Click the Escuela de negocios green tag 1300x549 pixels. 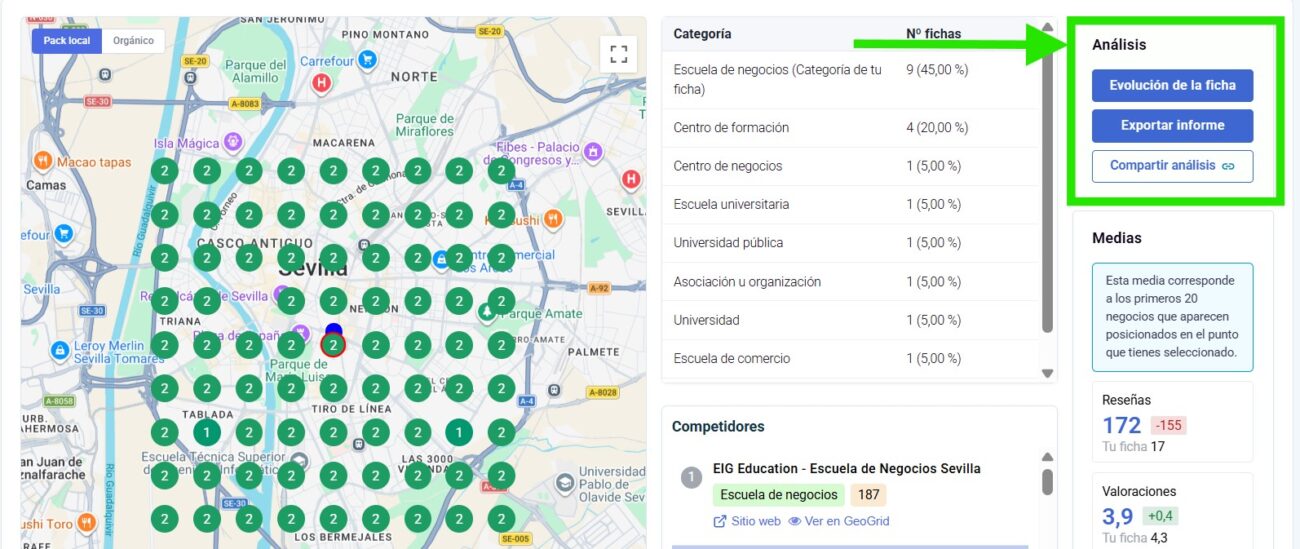click(x=779, y=494)
